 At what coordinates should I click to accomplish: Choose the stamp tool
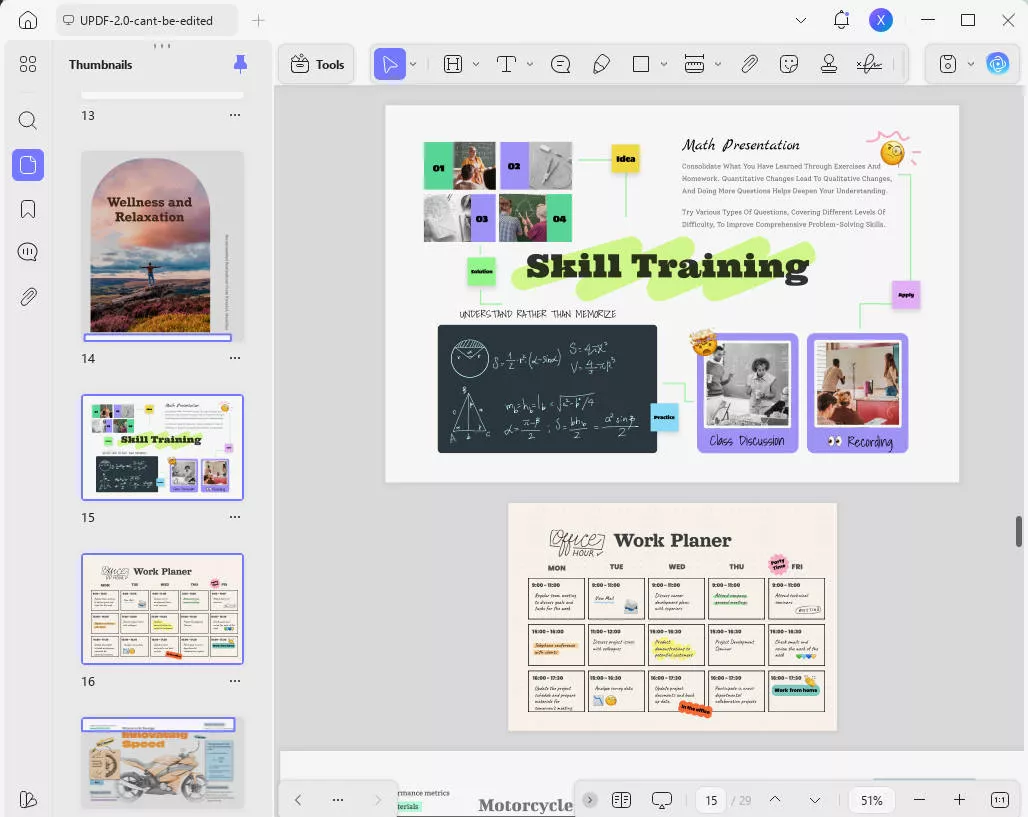828,64
